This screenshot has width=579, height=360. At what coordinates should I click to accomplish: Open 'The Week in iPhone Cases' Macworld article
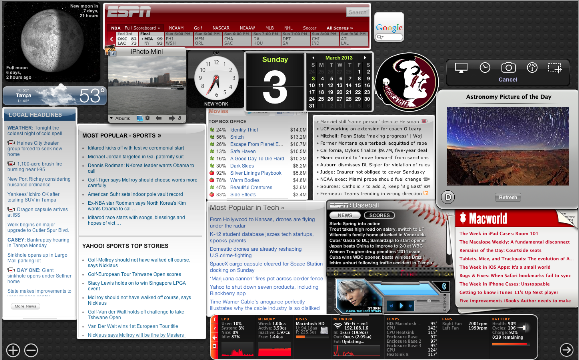point(504,284)
